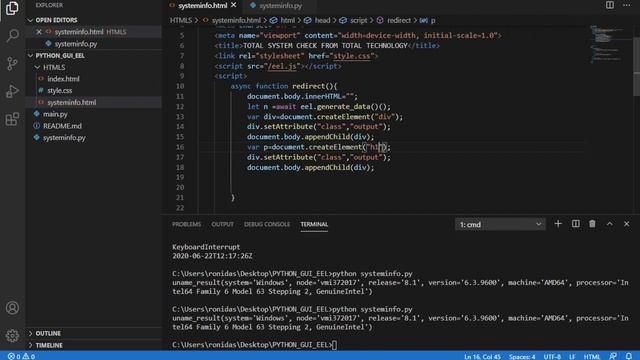Select the TERMINAL panel tab
Viewport: 640px width, 360px height.
[314, 224]
